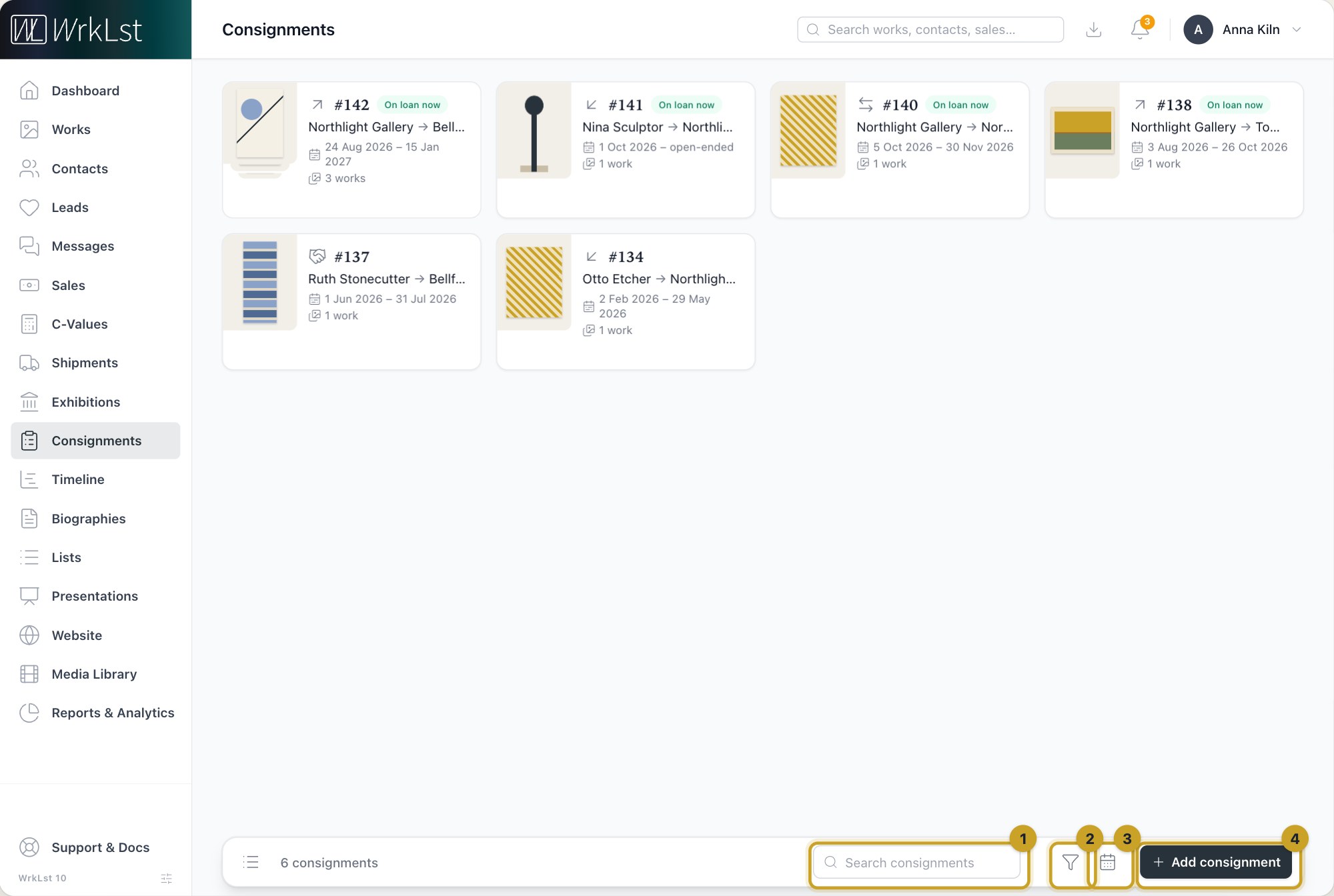Viewport: 1334px width, 896px height.
Task: Switch to list view icon
Action: pyautogui.click(x=251, y=863)
